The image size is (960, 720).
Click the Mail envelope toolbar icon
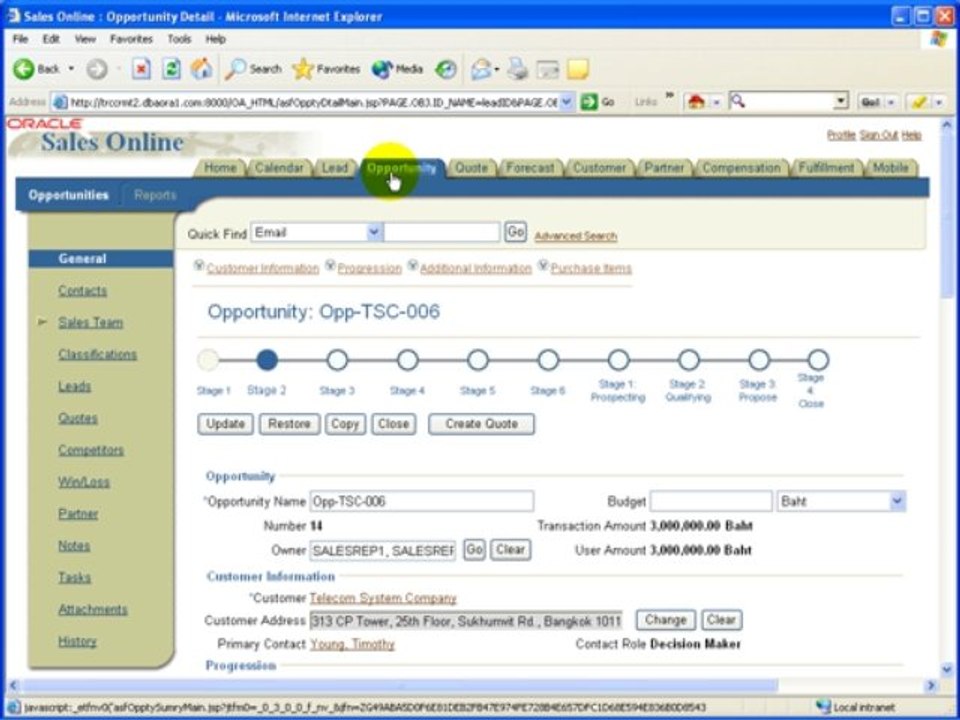(481, 69)
